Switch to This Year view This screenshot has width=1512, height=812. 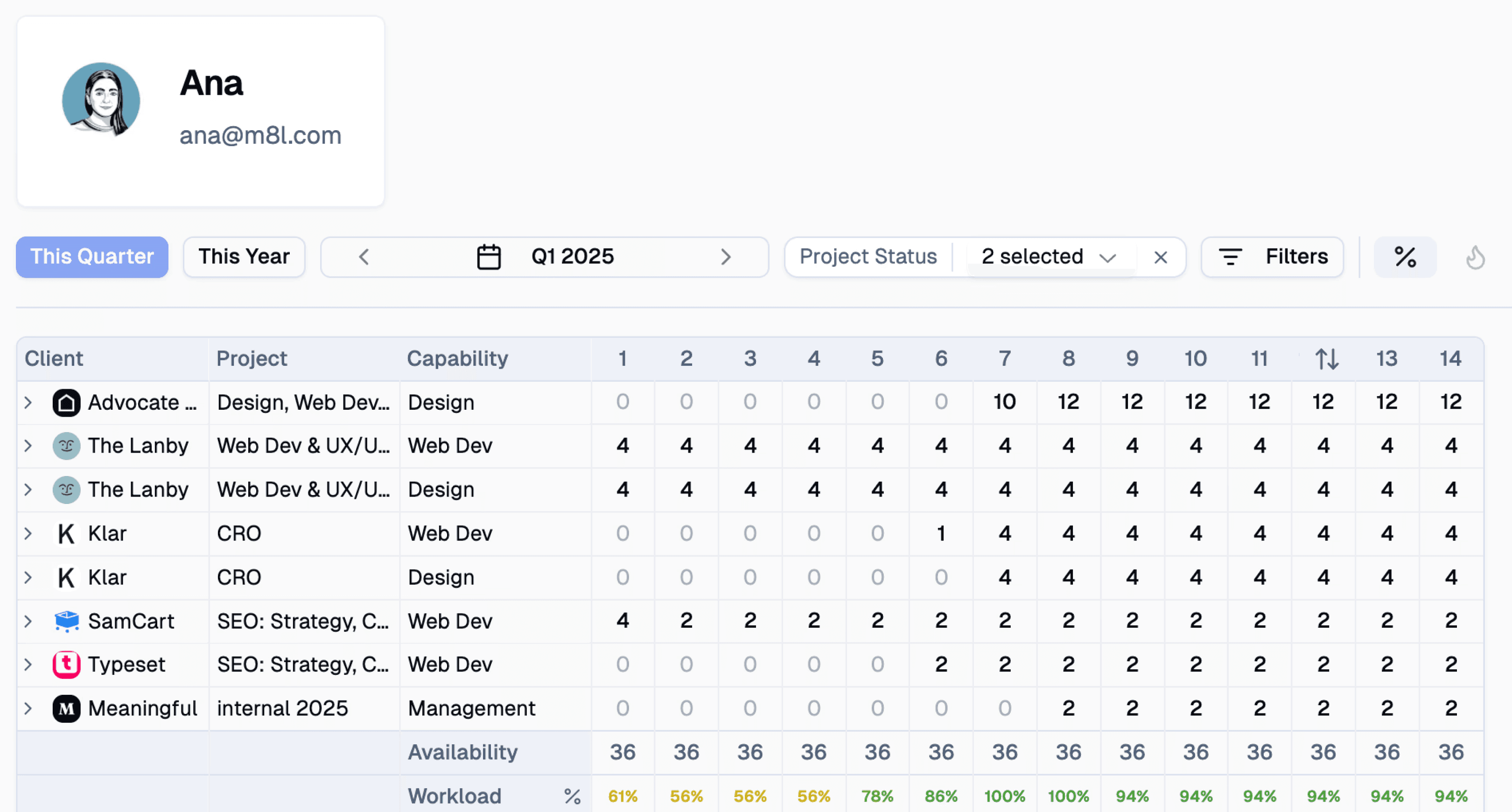tap(244, 257)
